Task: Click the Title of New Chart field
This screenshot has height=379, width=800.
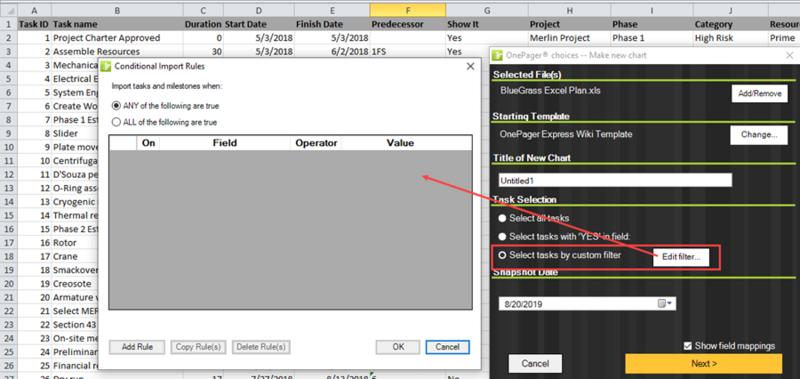Action: click(x=615, y=180)
